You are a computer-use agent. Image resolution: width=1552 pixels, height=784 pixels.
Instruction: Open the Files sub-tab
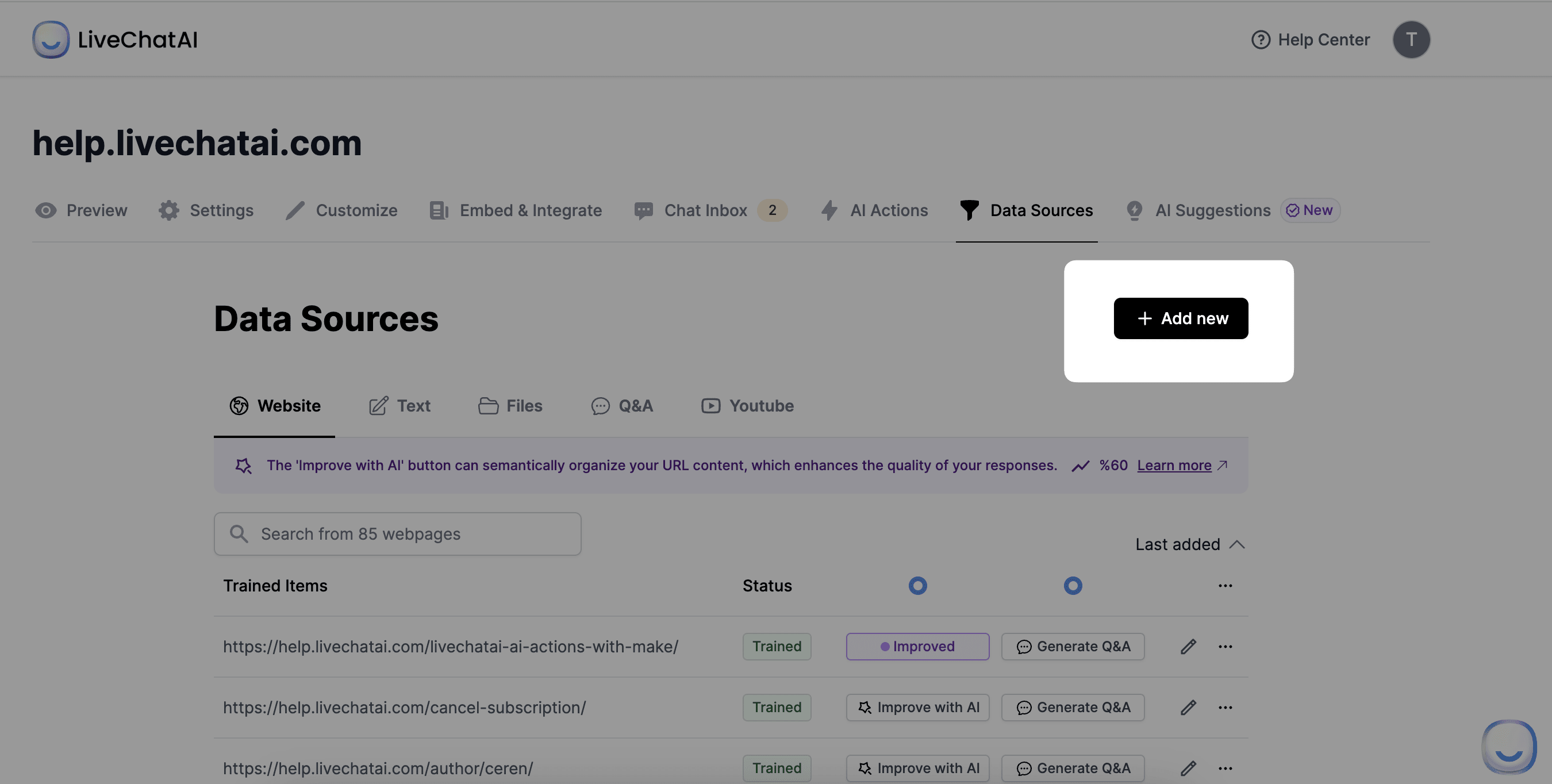point(510,406)
